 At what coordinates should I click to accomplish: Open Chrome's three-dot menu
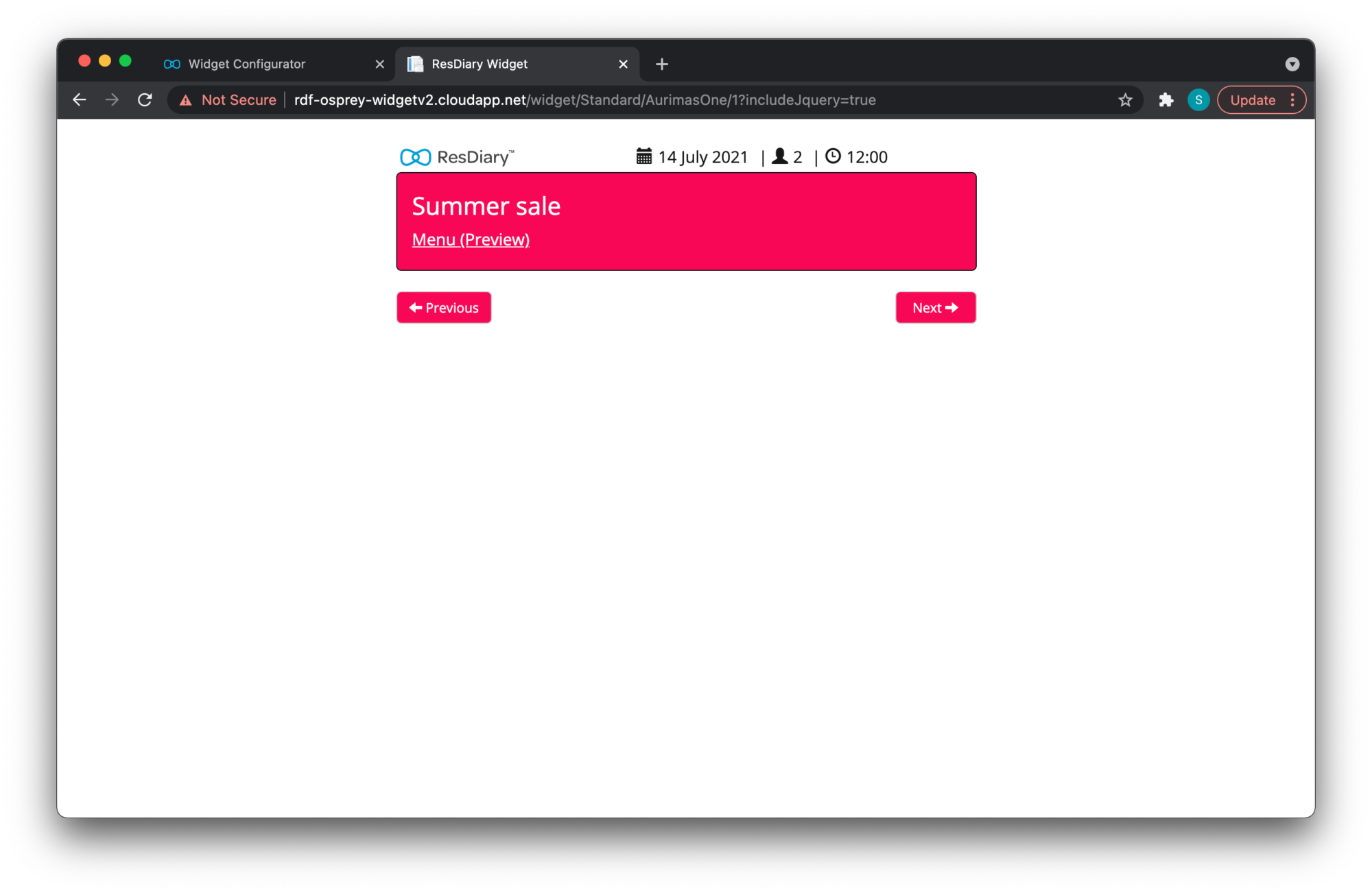pyautogui.click(x=1293, y=100)
